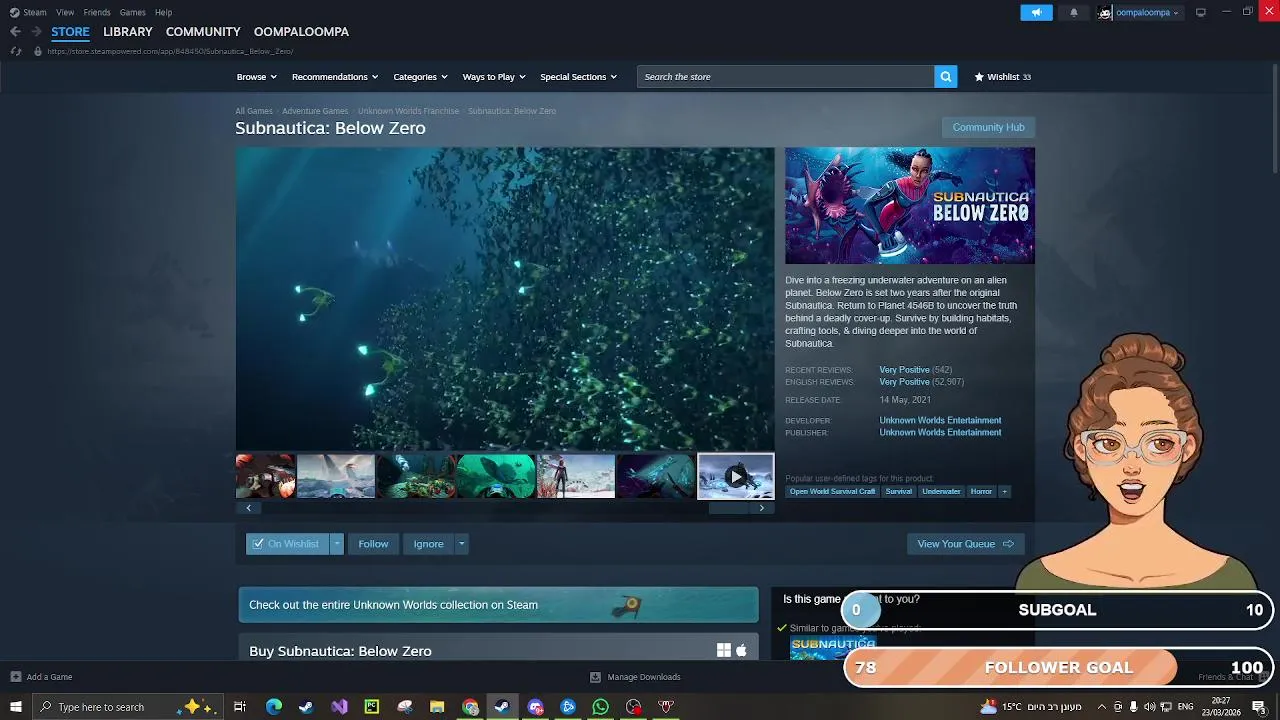Open the View menu
Image resolution: width=1280 pixels, height=720 pixels.
65,12
